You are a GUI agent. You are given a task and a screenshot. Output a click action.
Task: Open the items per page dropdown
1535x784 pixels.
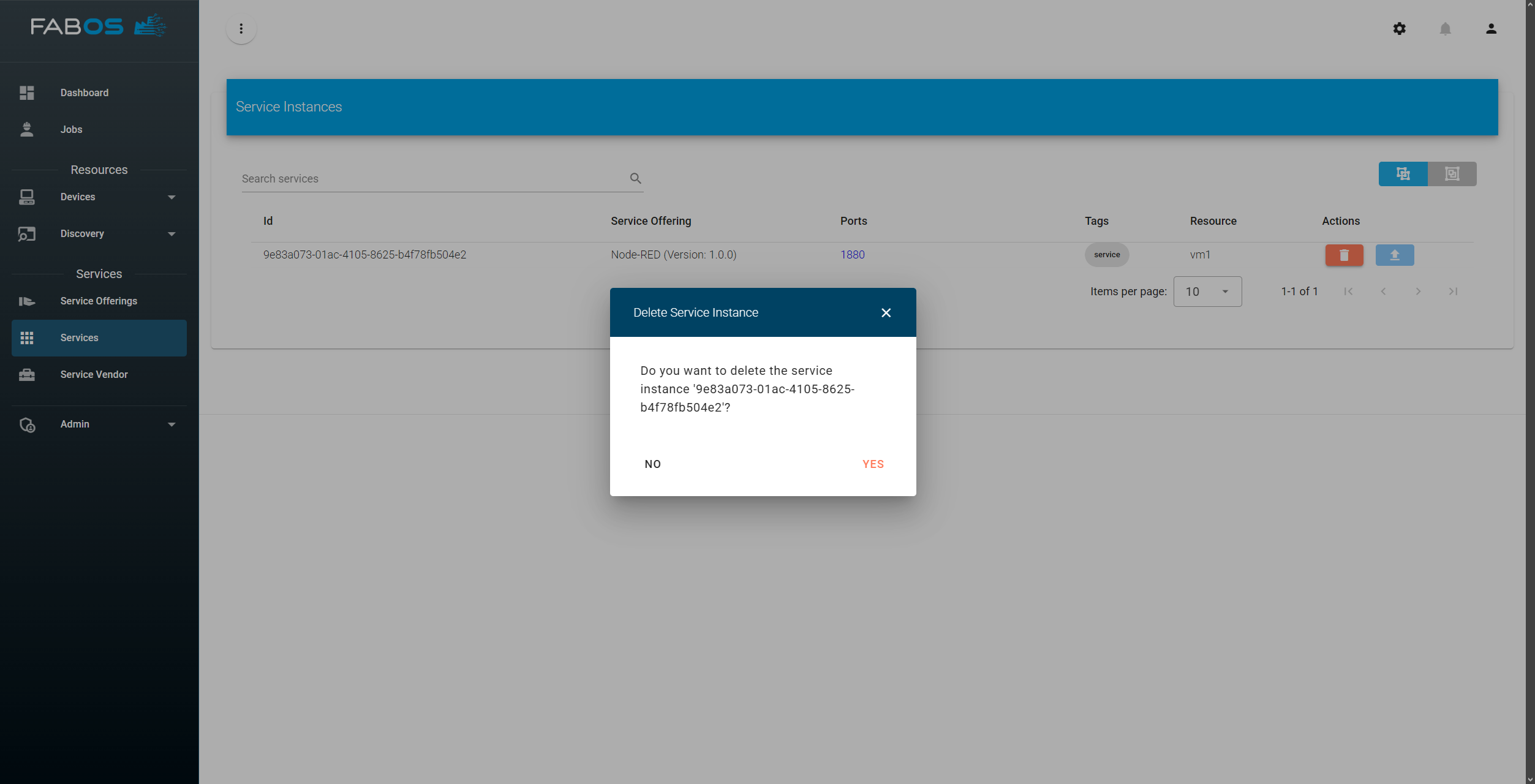1207,292
